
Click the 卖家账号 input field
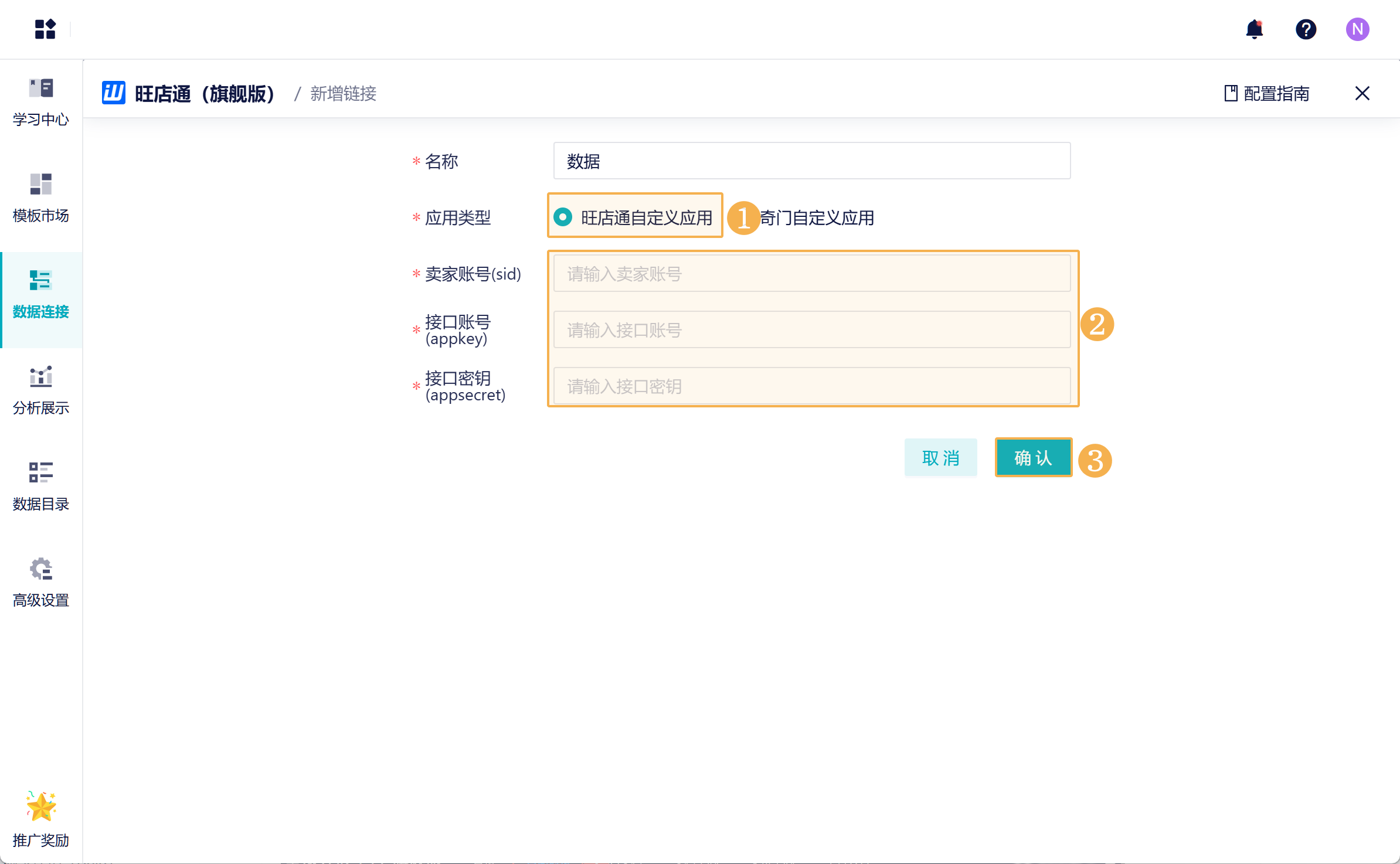pos(812,273)
